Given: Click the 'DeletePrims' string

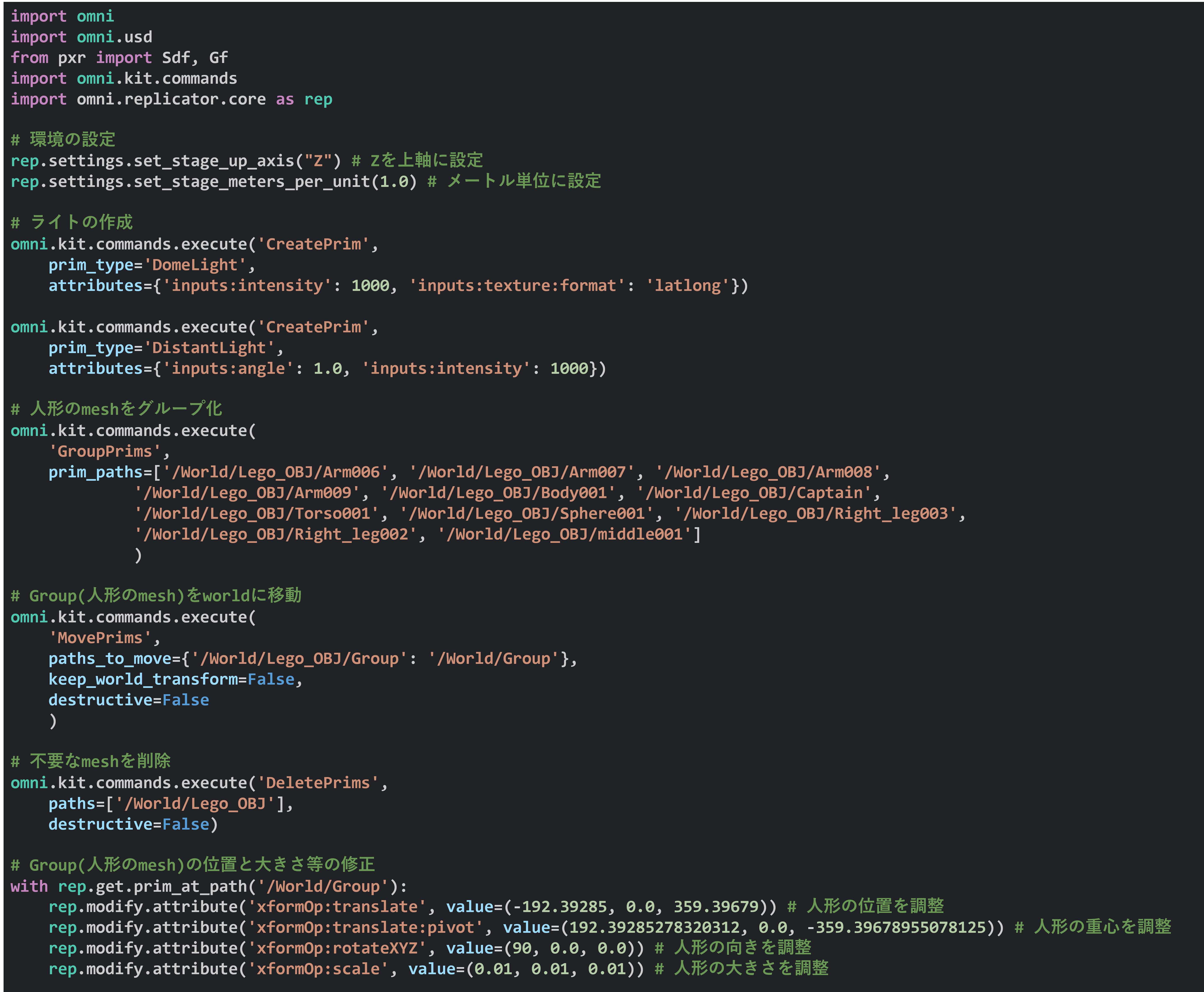Looking at the screenshot, I should pos(318,783).
